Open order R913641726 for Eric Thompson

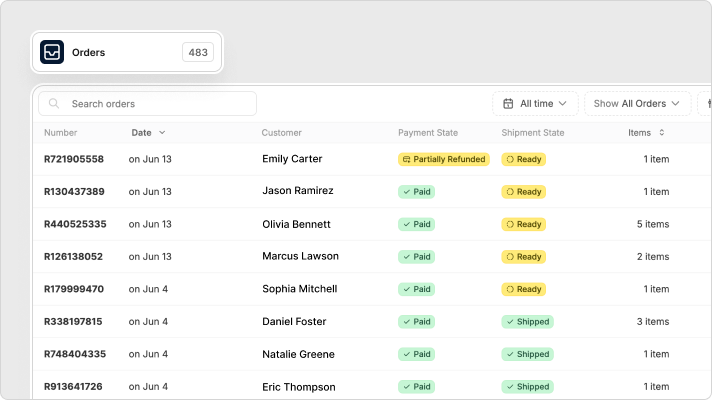coord(73,386)
